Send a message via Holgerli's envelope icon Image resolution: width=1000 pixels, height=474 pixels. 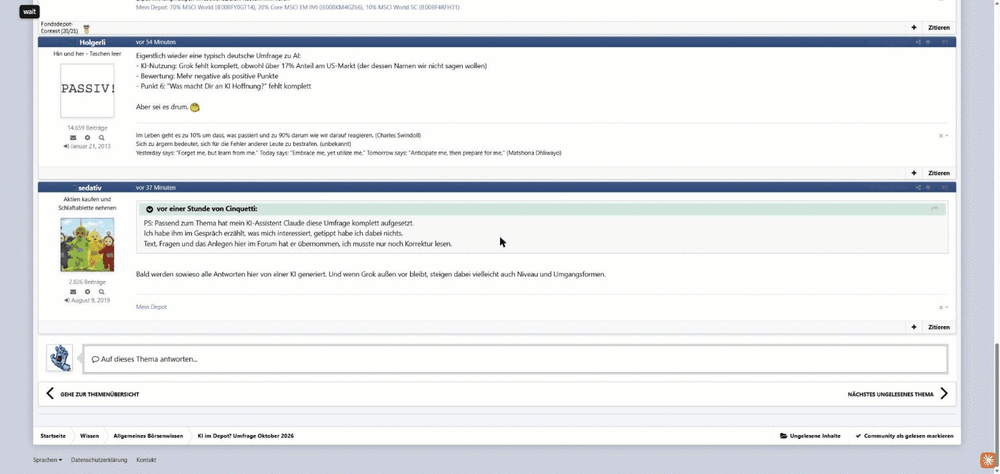coord(73,138)
